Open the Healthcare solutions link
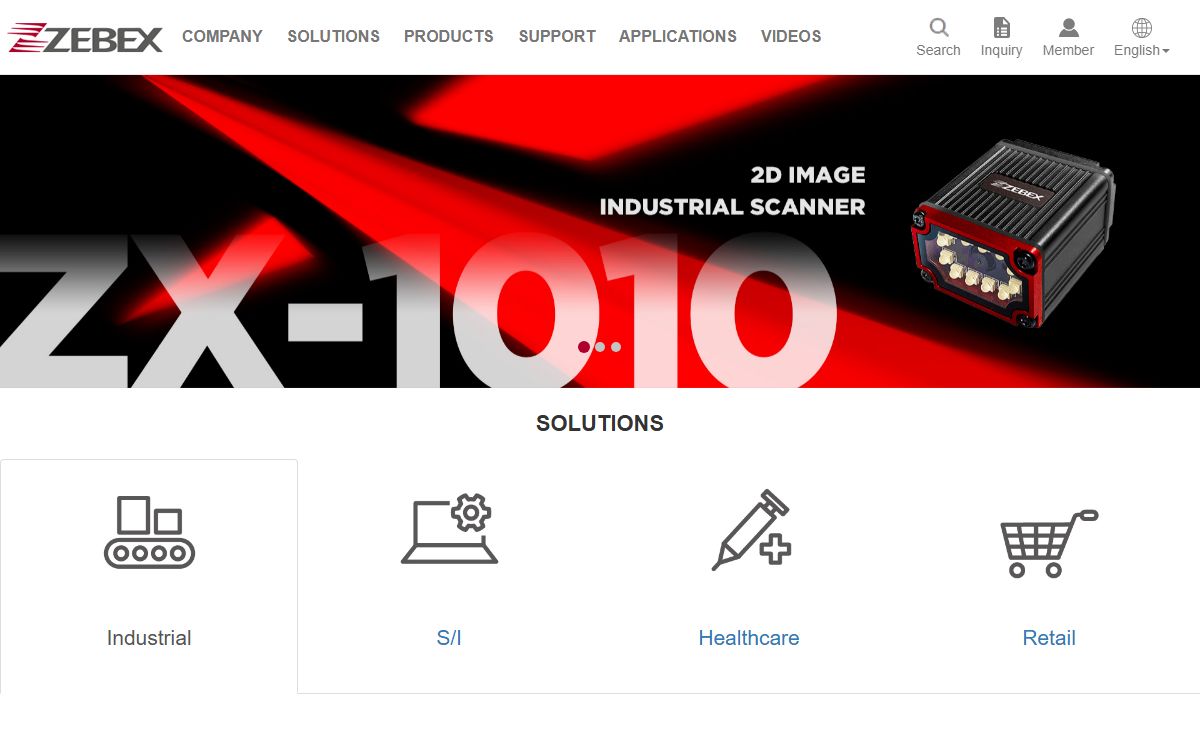1200x740 pixels. point(749,638)
